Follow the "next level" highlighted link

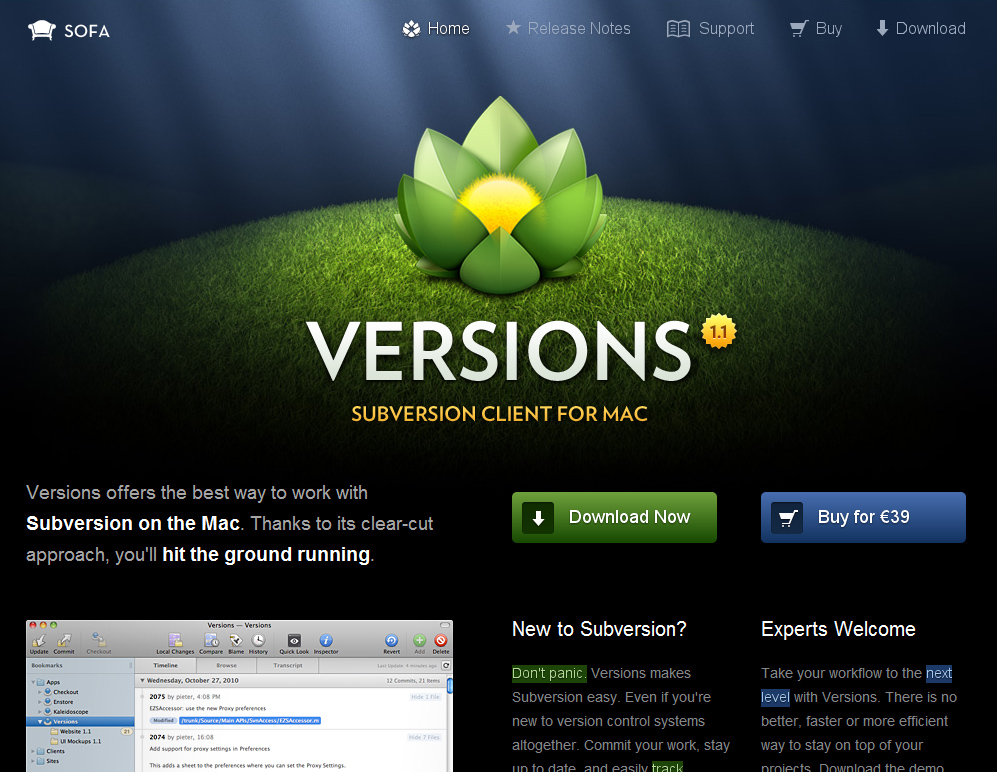pyautogui.click(x=939, y=673)
